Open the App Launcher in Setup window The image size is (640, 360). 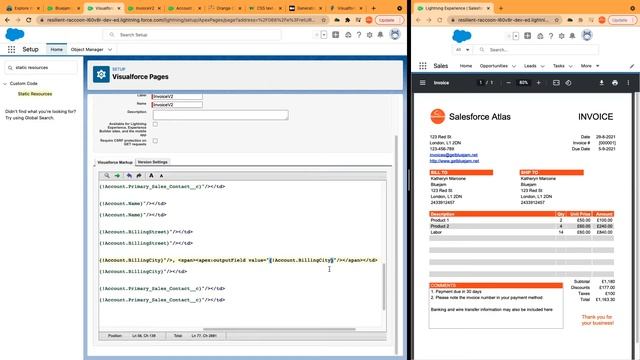pyautogui.click(x=11, y=49)
